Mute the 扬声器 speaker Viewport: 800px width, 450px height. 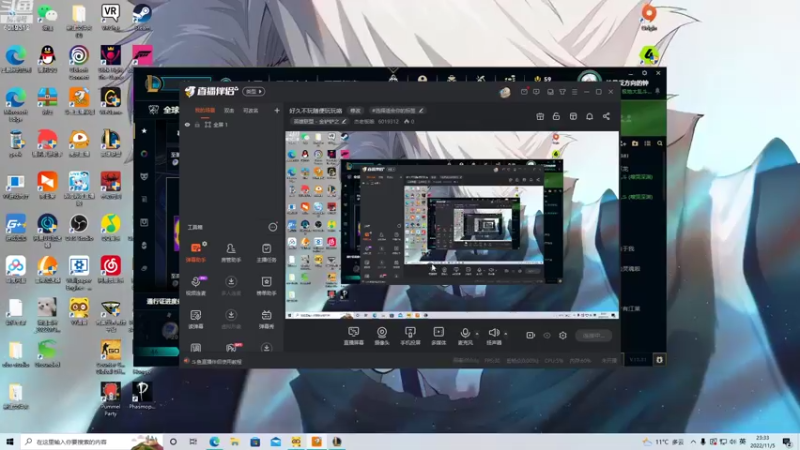tap(493, 336)
